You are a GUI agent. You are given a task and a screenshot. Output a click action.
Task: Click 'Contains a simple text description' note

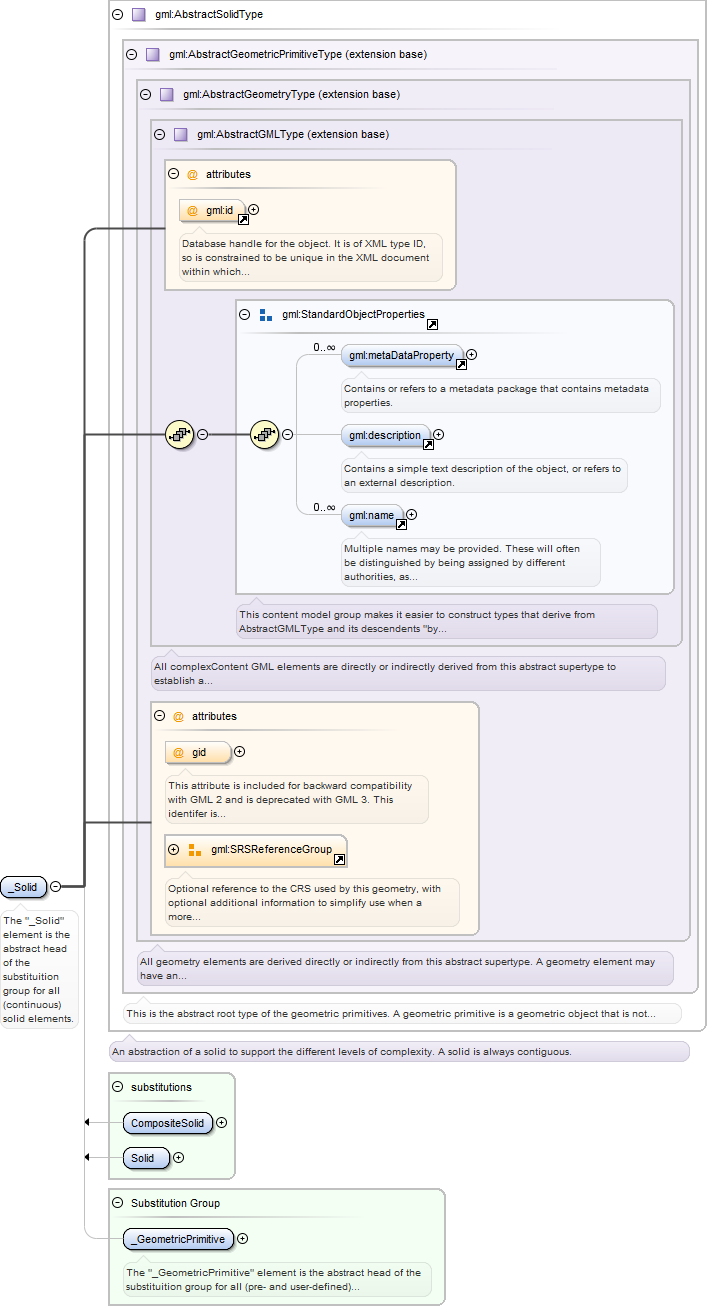point(483,475)
